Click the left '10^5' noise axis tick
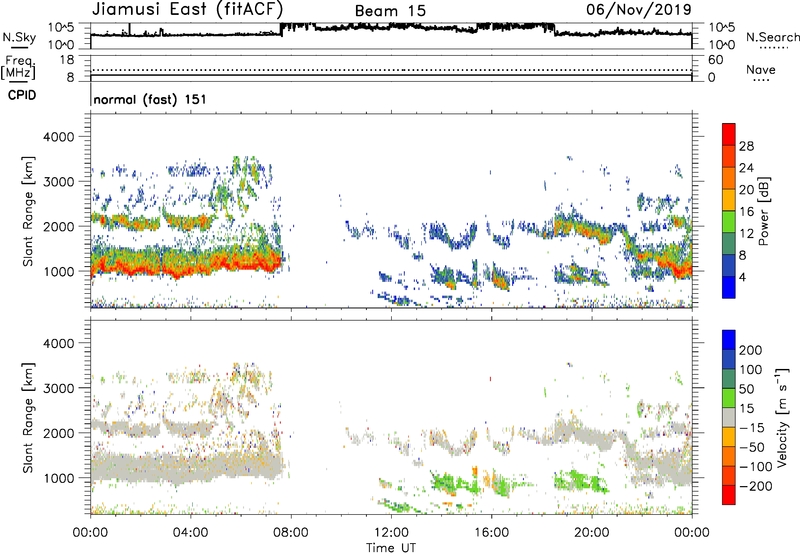The image size is (800, 554). (x=61, y=28)
